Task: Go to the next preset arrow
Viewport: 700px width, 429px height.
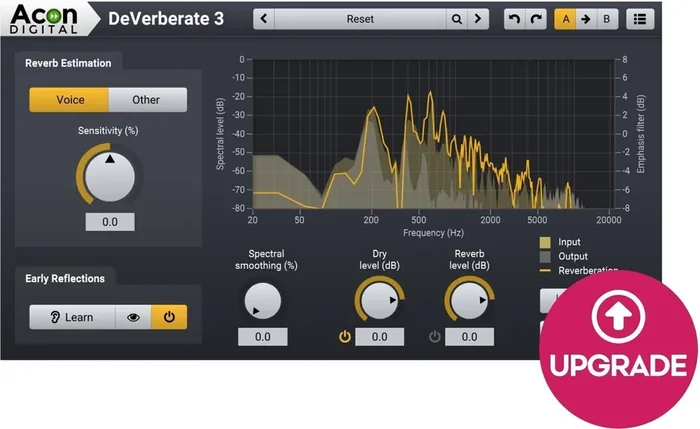Action: click(478, 19)
